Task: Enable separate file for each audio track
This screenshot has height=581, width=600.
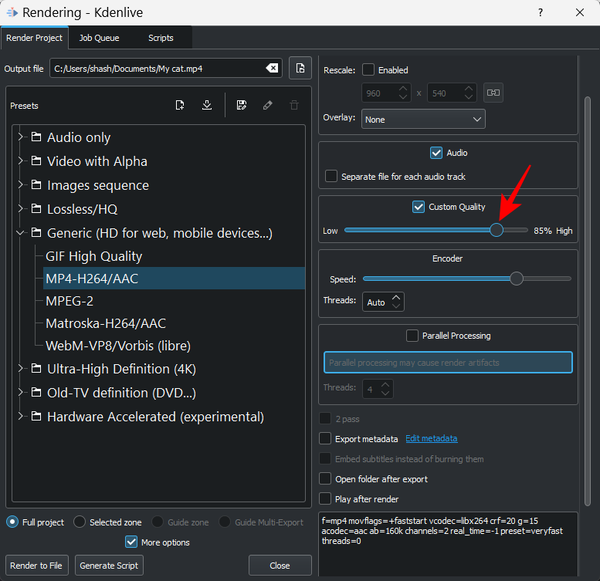Action: click(331, 176)
